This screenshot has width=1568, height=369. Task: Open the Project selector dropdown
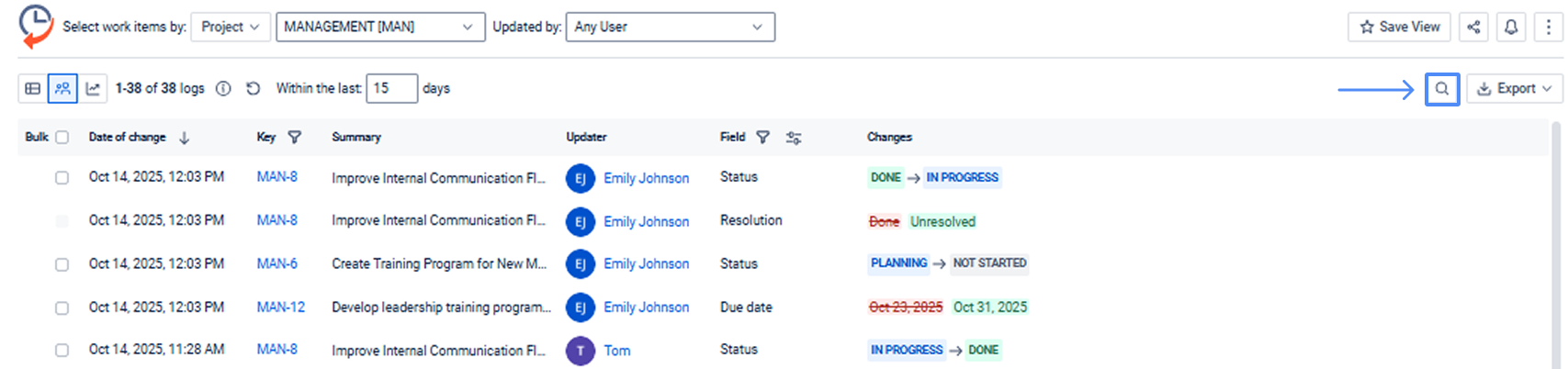(x=231, y=27)
